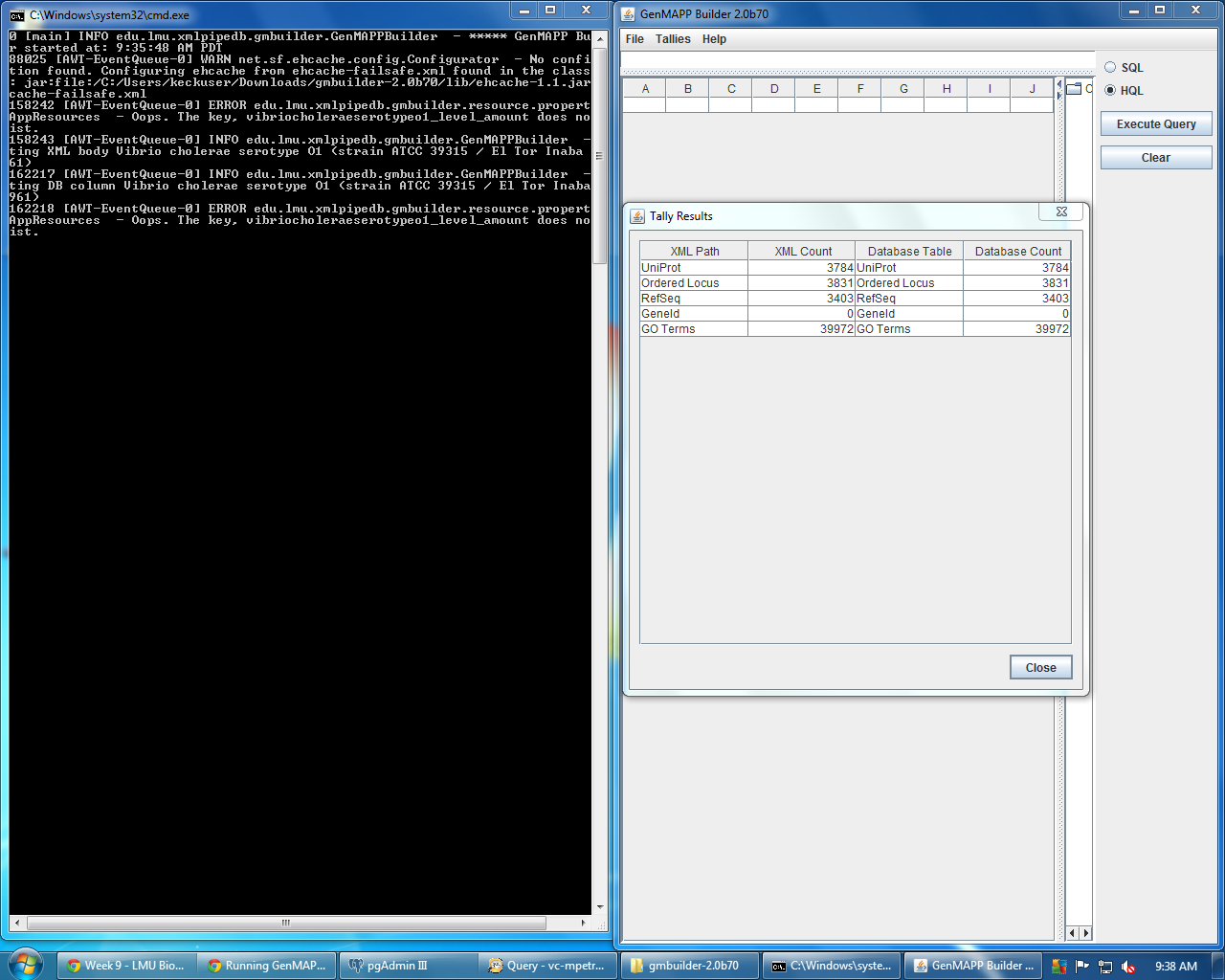The height and width of the screenshot is (980, 1225).
Task: Click the XML Count cell showing 3403
Action: (802, 299)
